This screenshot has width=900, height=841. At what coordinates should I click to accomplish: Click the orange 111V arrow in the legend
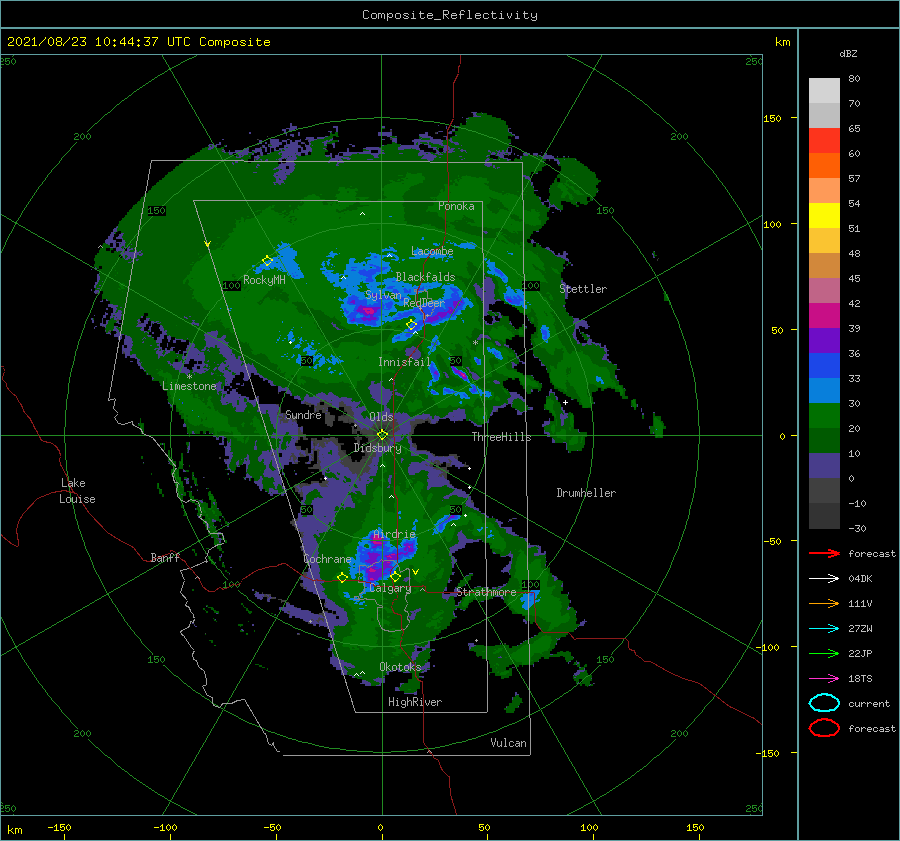pyautogui.click(x=824, y=603)
